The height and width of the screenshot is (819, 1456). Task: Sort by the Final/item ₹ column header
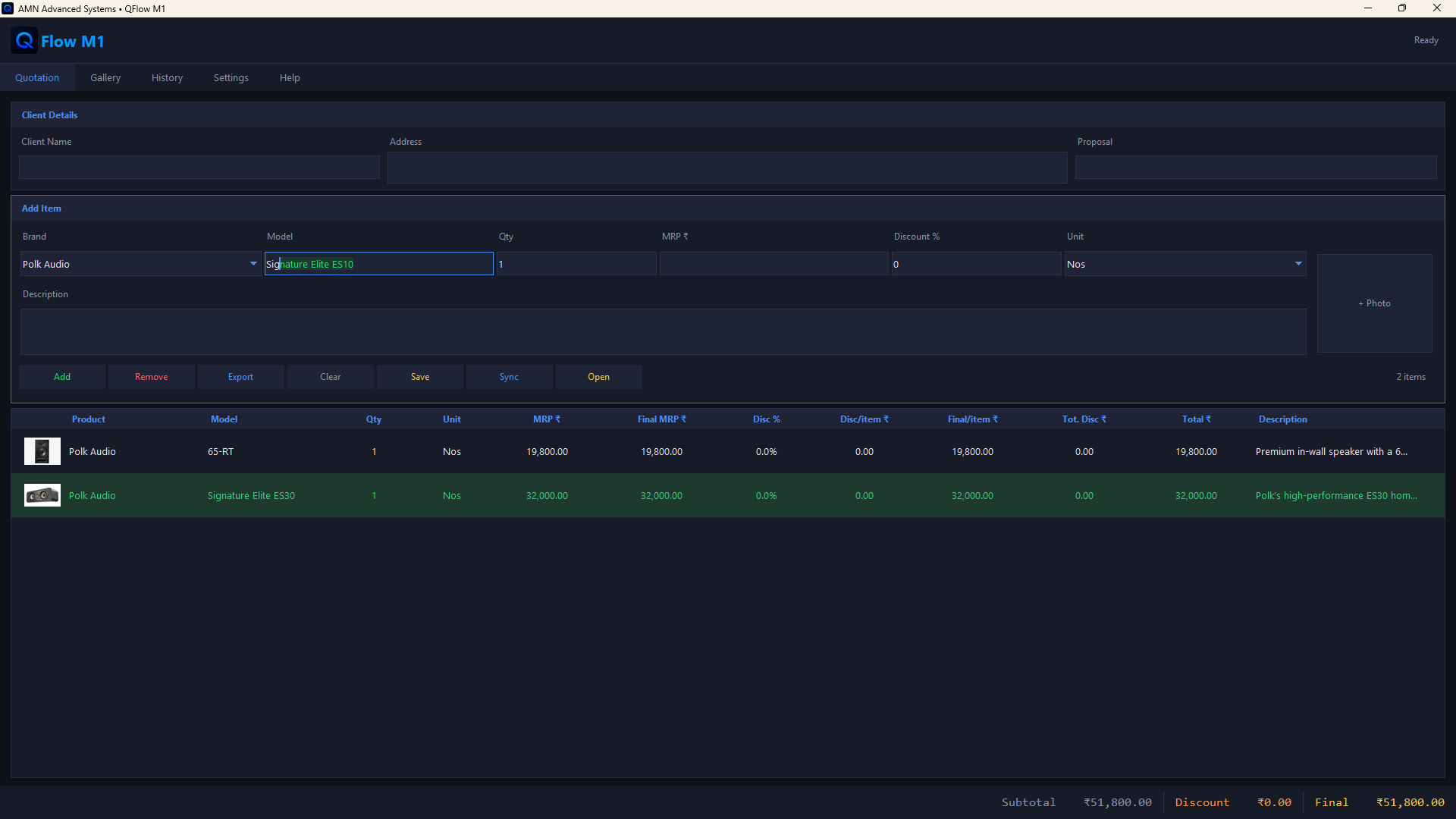pos(973,419)
